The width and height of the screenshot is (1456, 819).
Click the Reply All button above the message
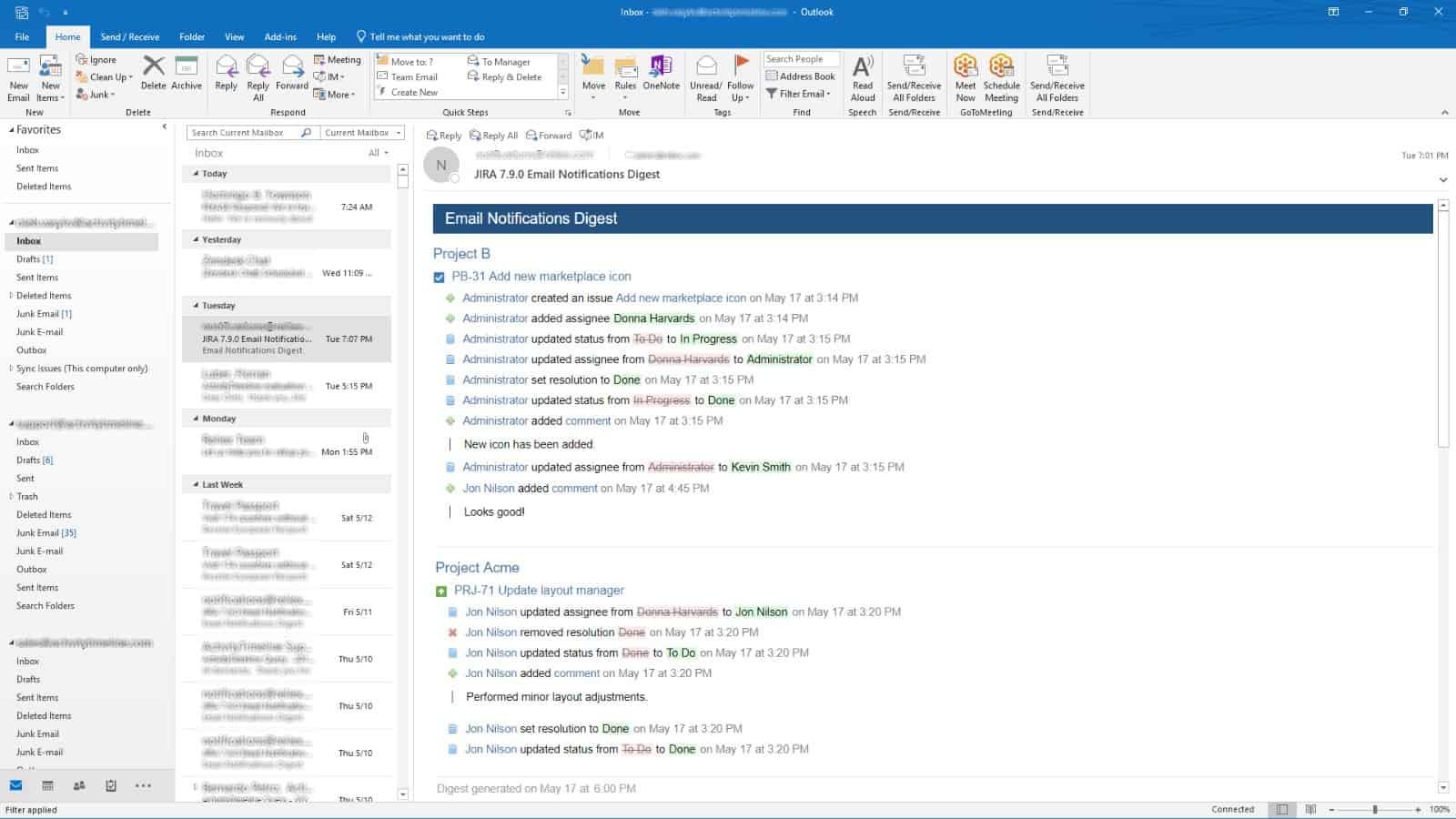coord(494,135)
